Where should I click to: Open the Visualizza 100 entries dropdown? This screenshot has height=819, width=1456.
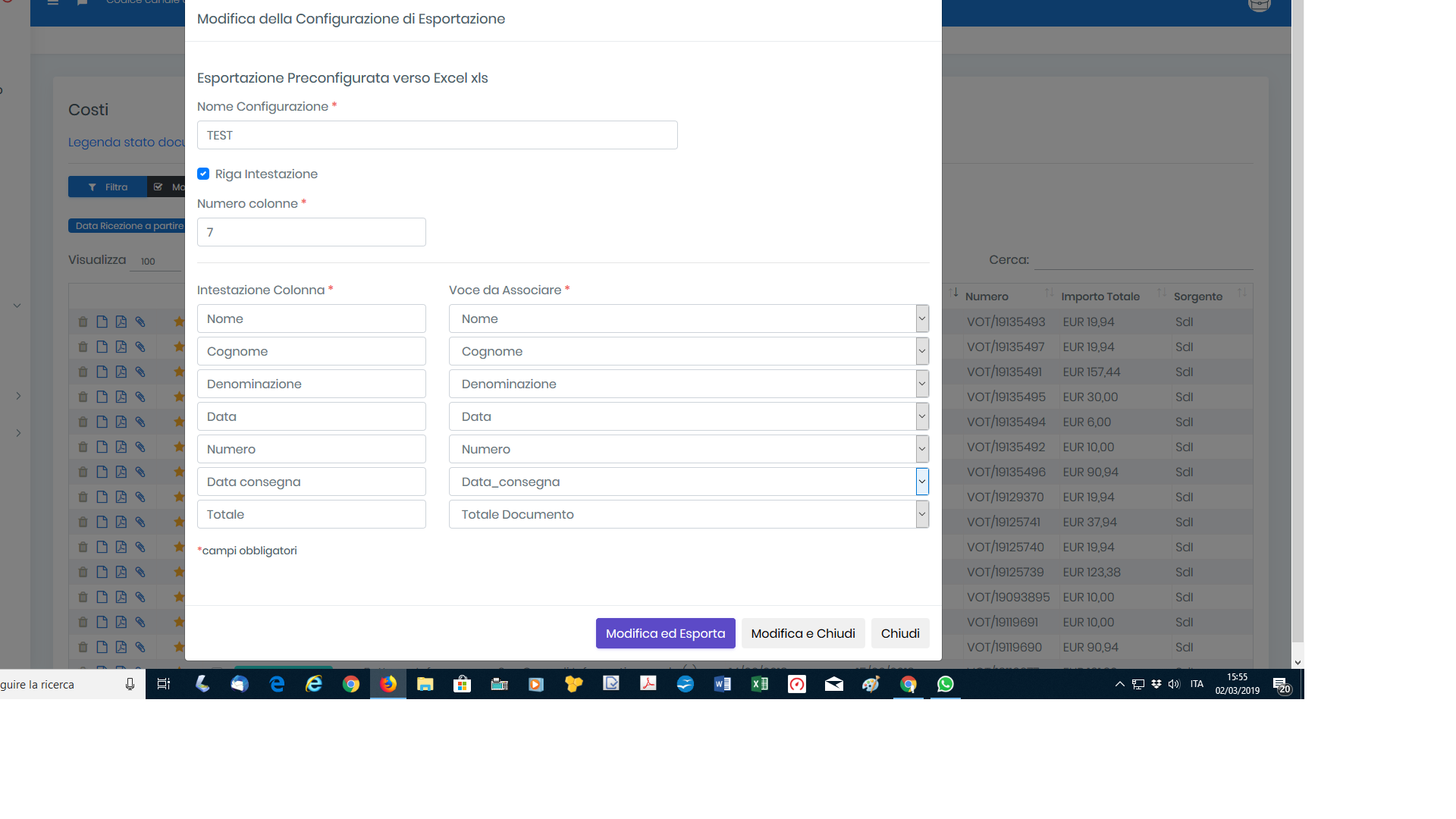tap(156, 261)
